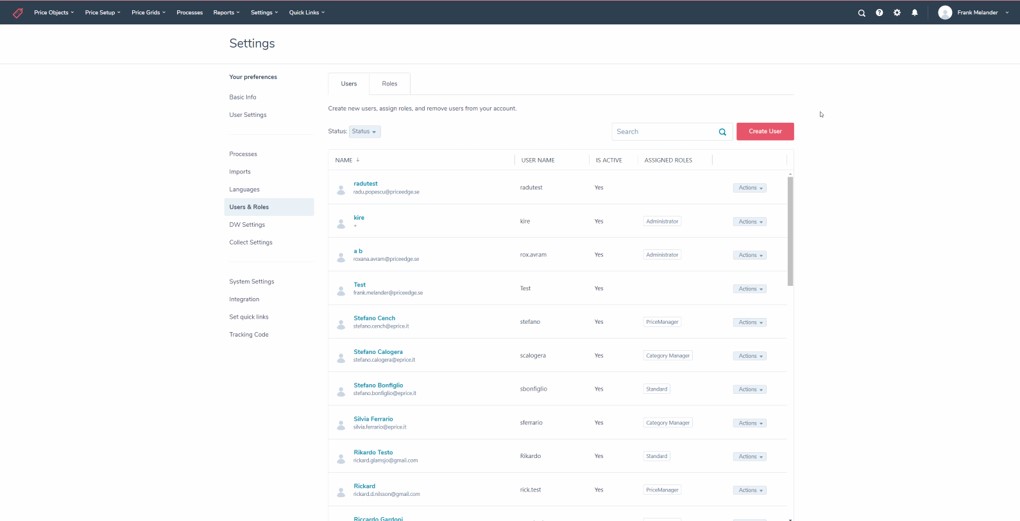
Task: Go to Languages settings
Action: pyautogui.click(x=245, y=189)
